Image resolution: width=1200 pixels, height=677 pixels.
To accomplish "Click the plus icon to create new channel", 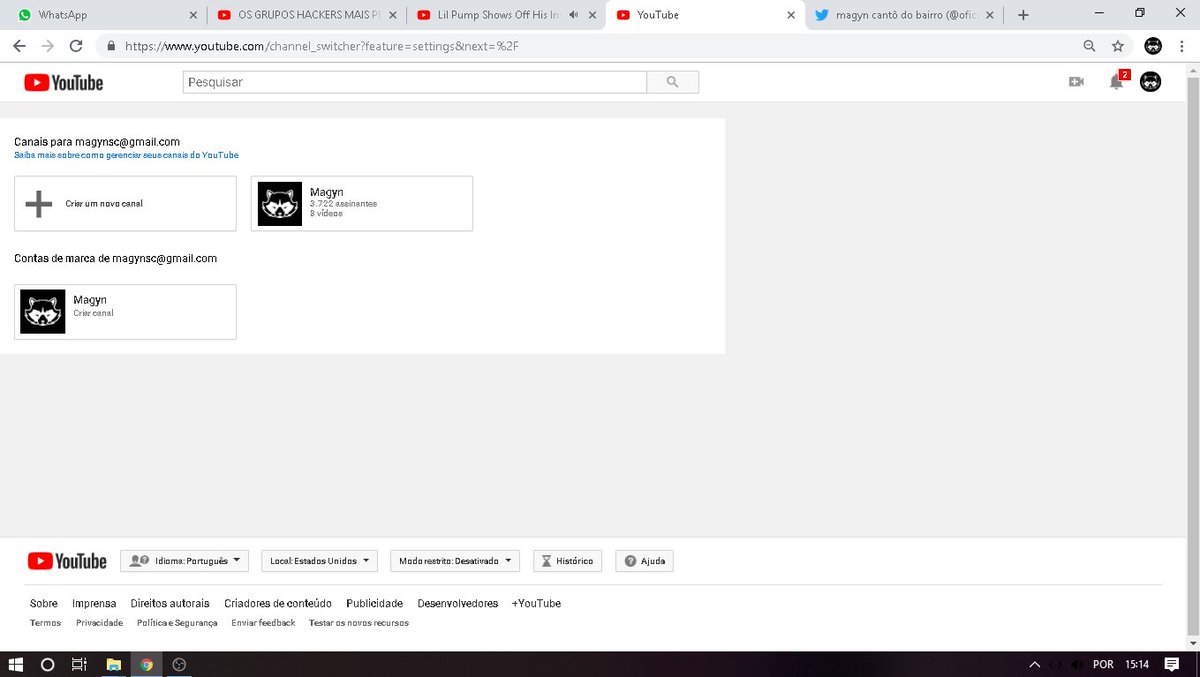I will pyautogui.click(x=39, y=204).
